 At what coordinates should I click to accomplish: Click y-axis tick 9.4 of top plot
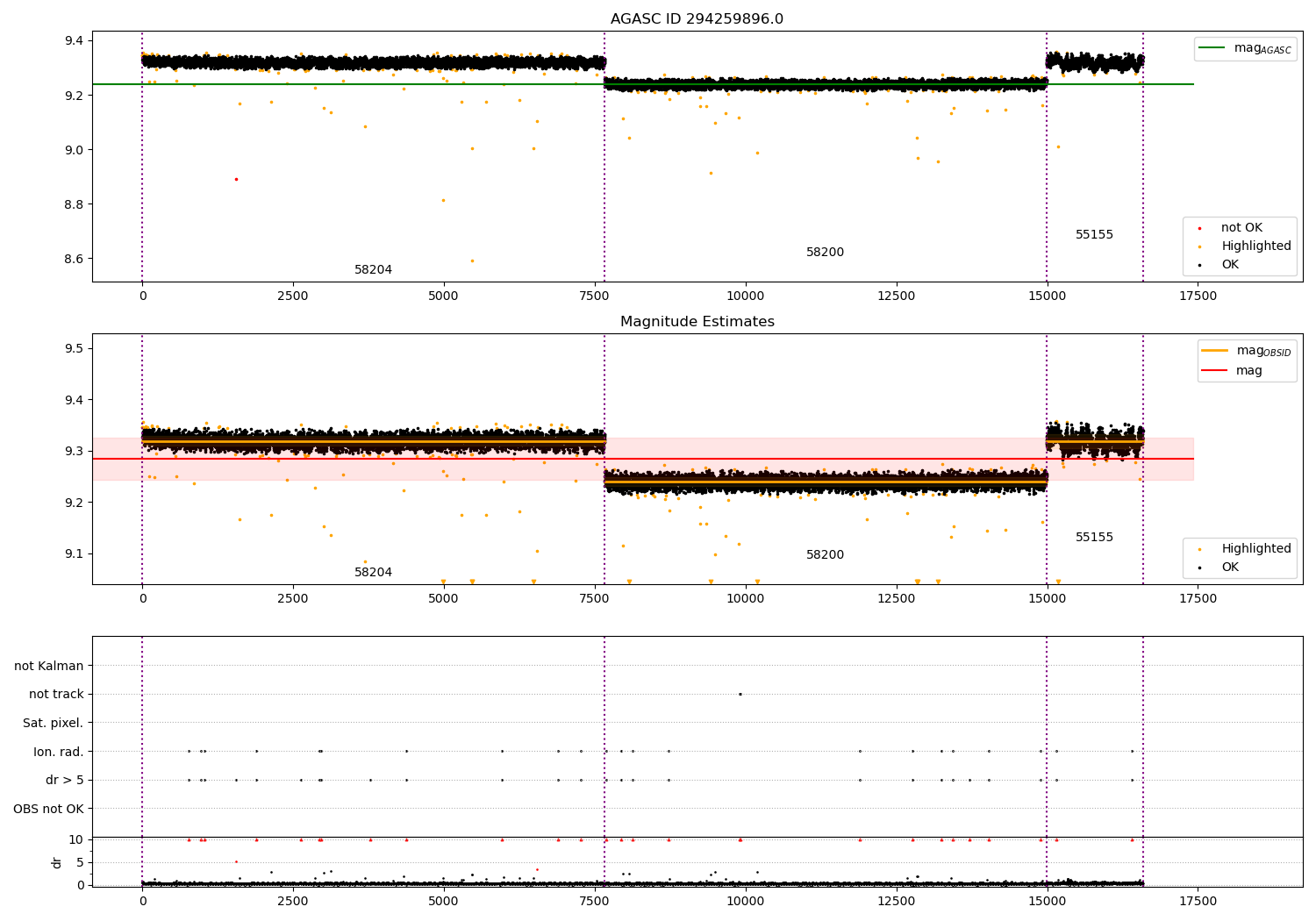[x=75, y=40]
